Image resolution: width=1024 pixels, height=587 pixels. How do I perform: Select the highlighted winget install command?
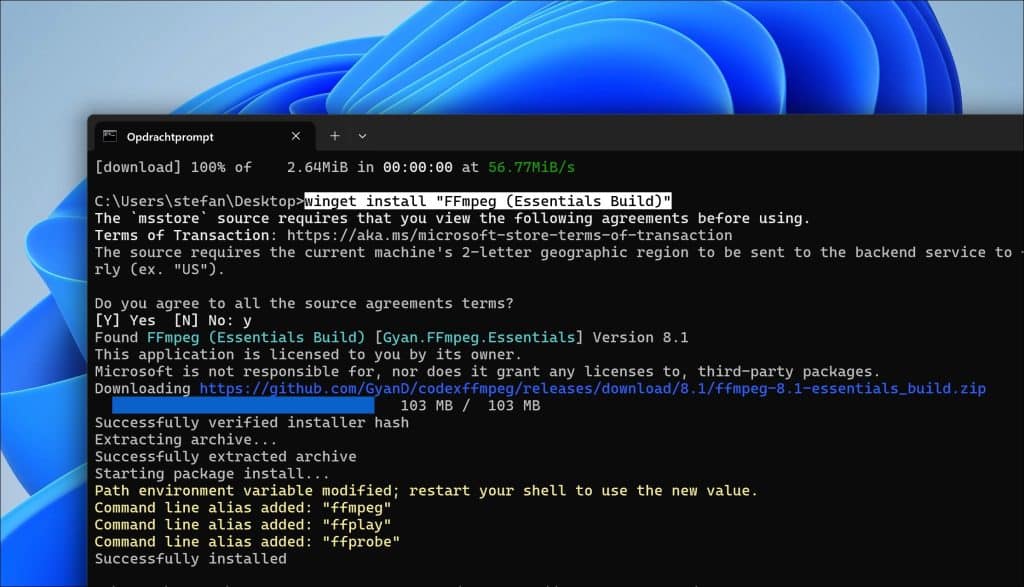coord(489,200)
